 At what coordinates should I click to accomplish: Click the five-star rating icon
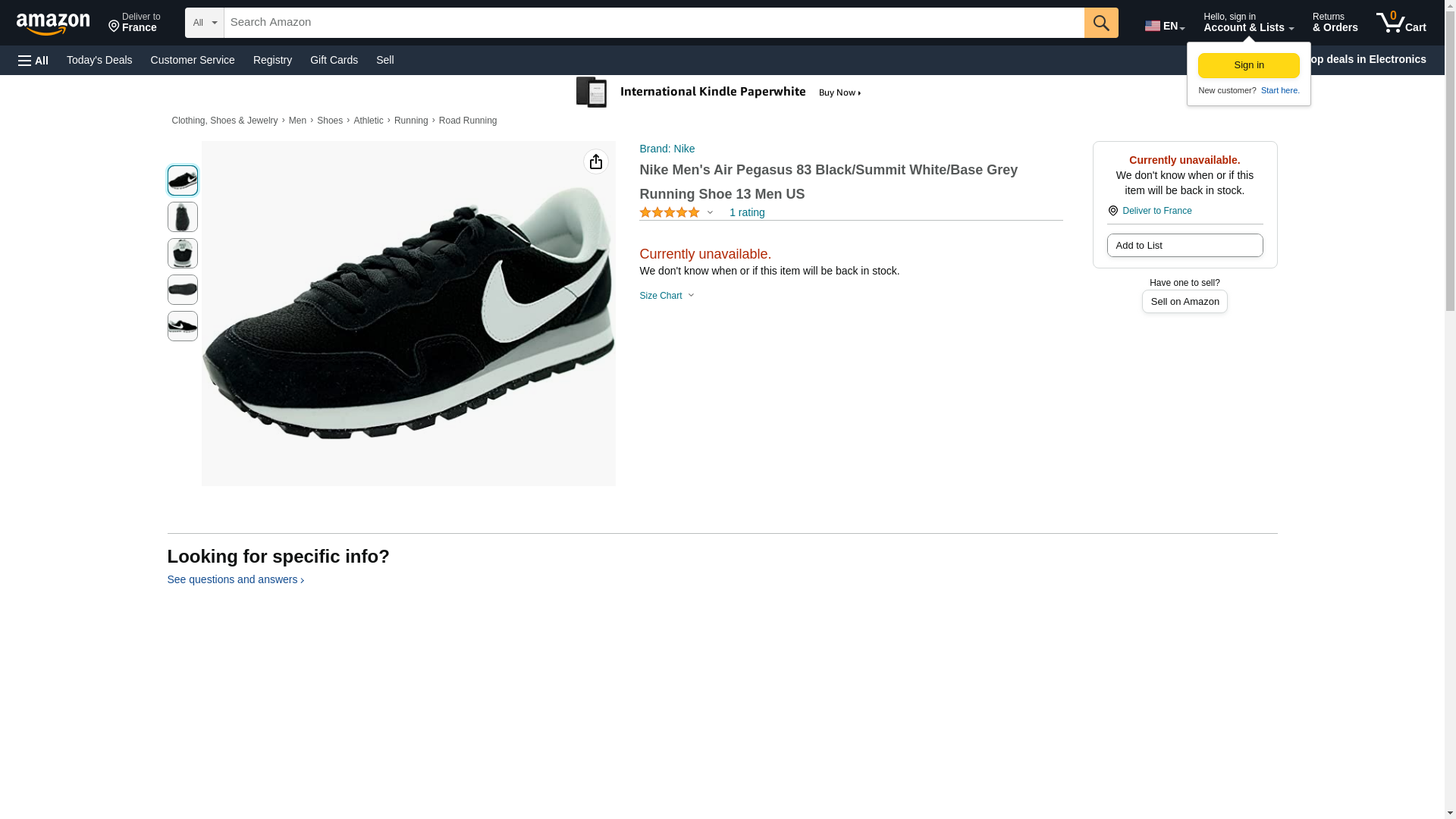coord(669,213)
